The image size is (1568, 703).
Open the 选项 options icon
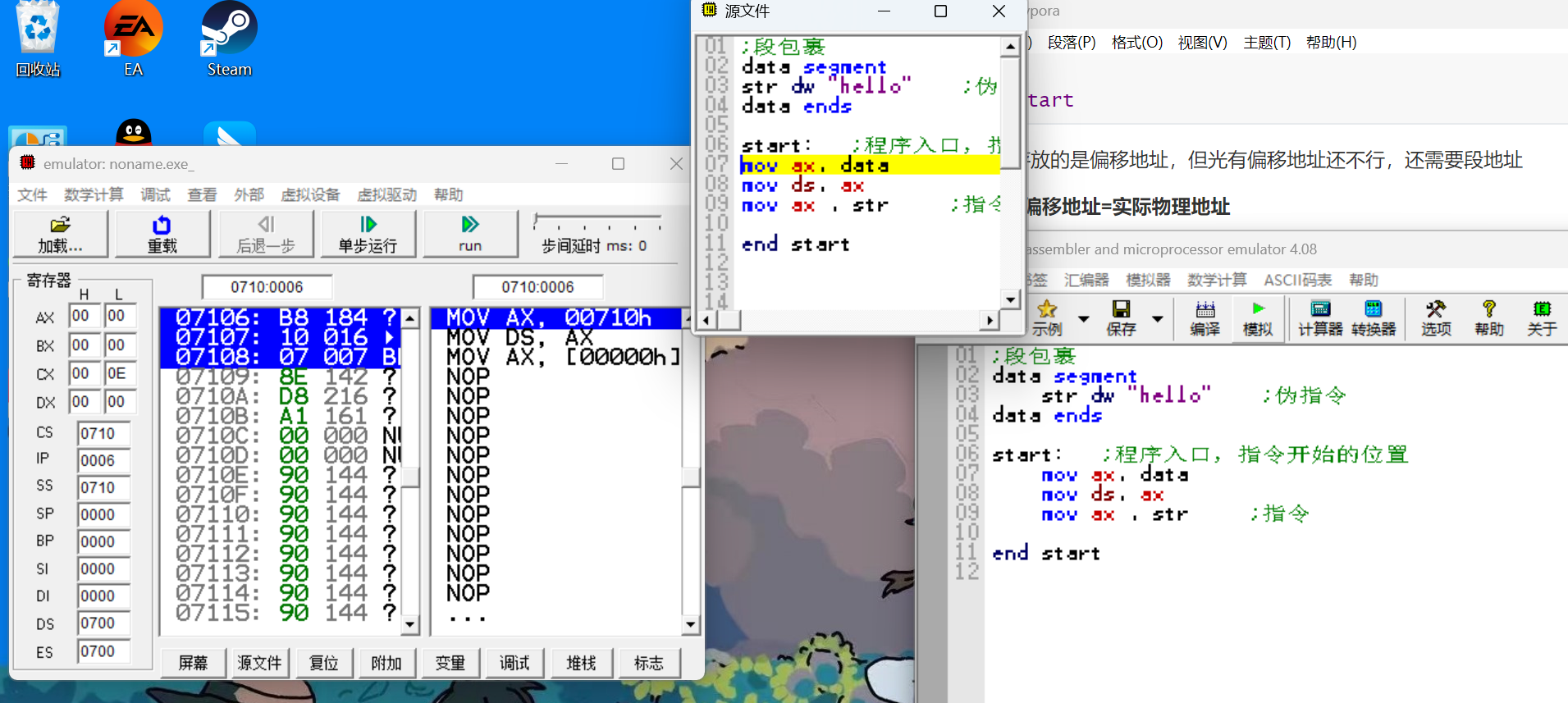(1435, 318)
